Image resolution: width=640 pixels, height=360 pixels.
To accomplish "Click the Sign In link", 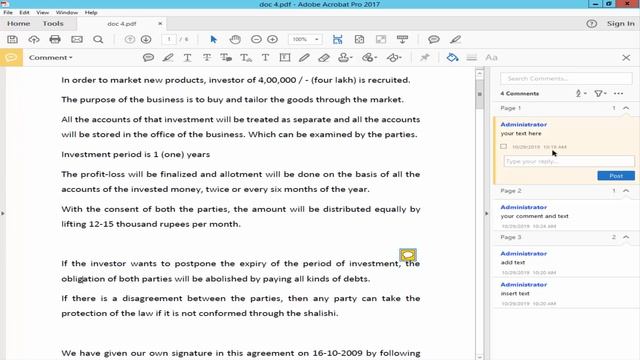I will (620, 24).
